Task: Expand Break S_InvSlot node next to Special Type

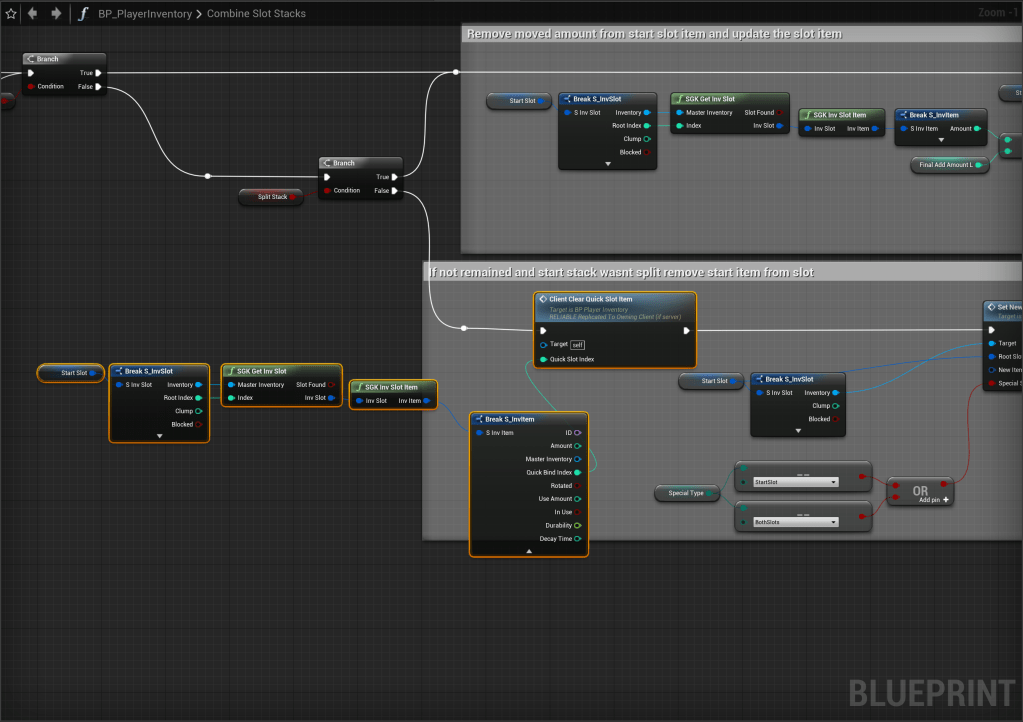Action: click(798, 431)
